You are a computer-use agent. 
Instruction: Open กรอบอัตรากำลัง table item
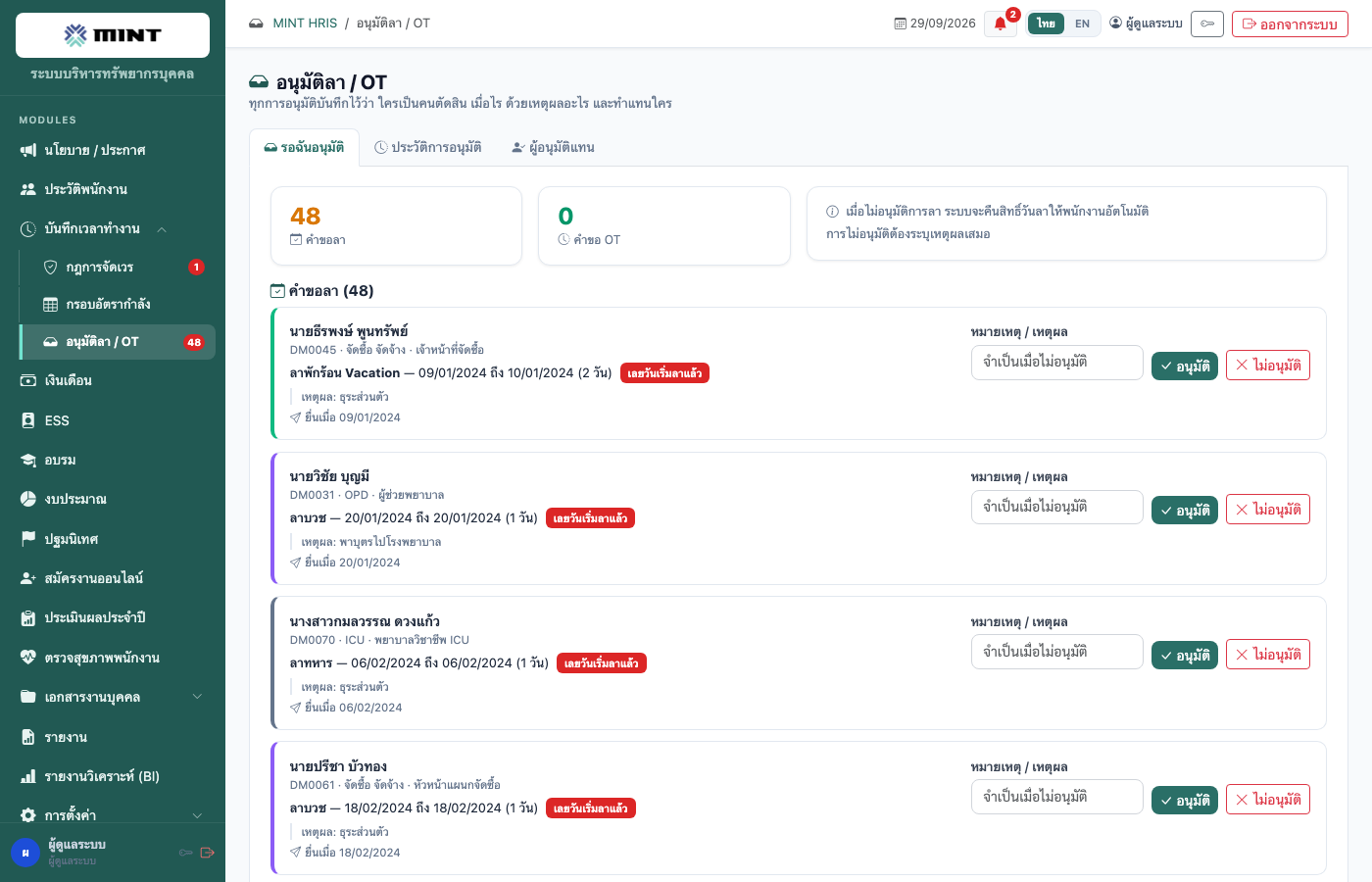pos(118,304)
